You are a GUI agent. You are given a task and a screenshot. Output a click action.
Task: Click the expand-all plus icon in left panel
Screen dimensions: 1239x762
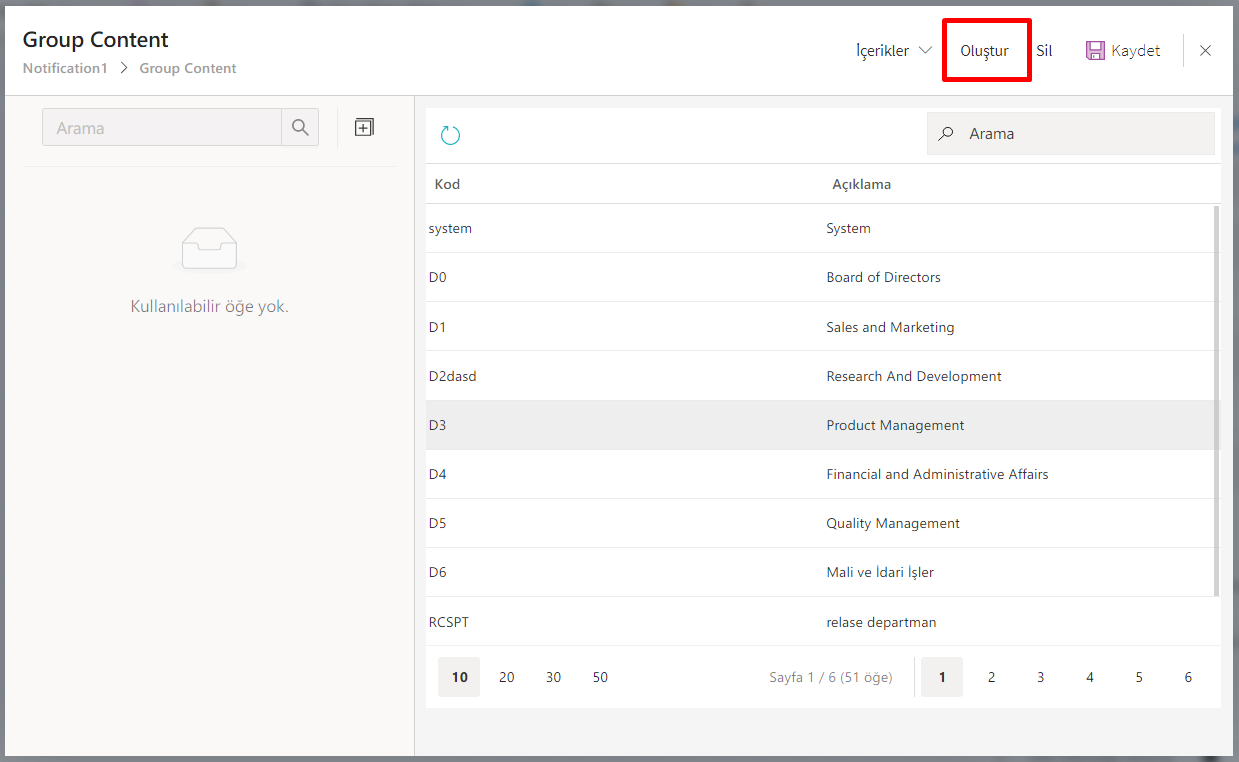[x=364, y=127]
